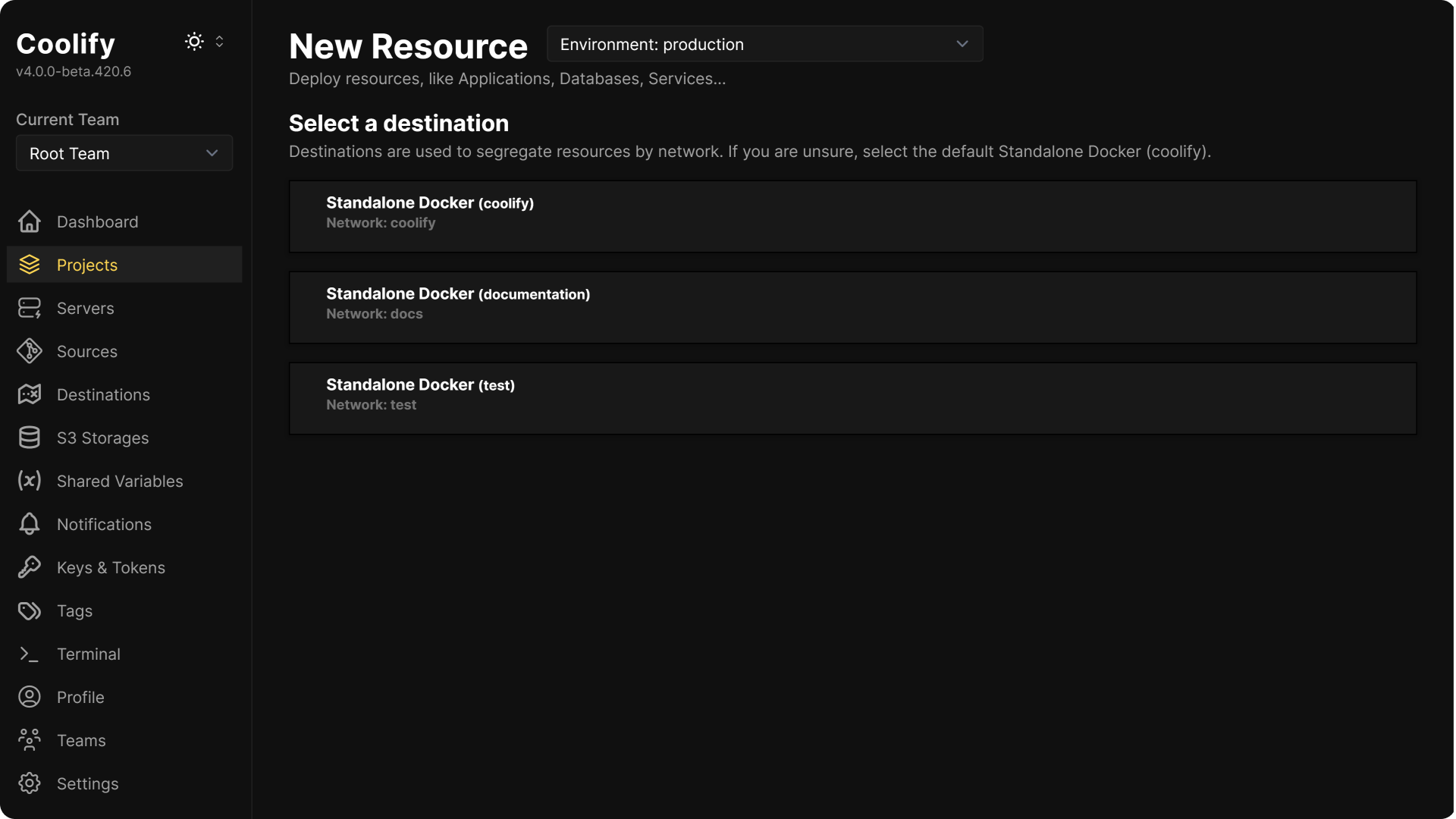The width and height of the screenshot is (1456, 819).
Task: Select Projects in the sidebar menu
Action: 86,265
